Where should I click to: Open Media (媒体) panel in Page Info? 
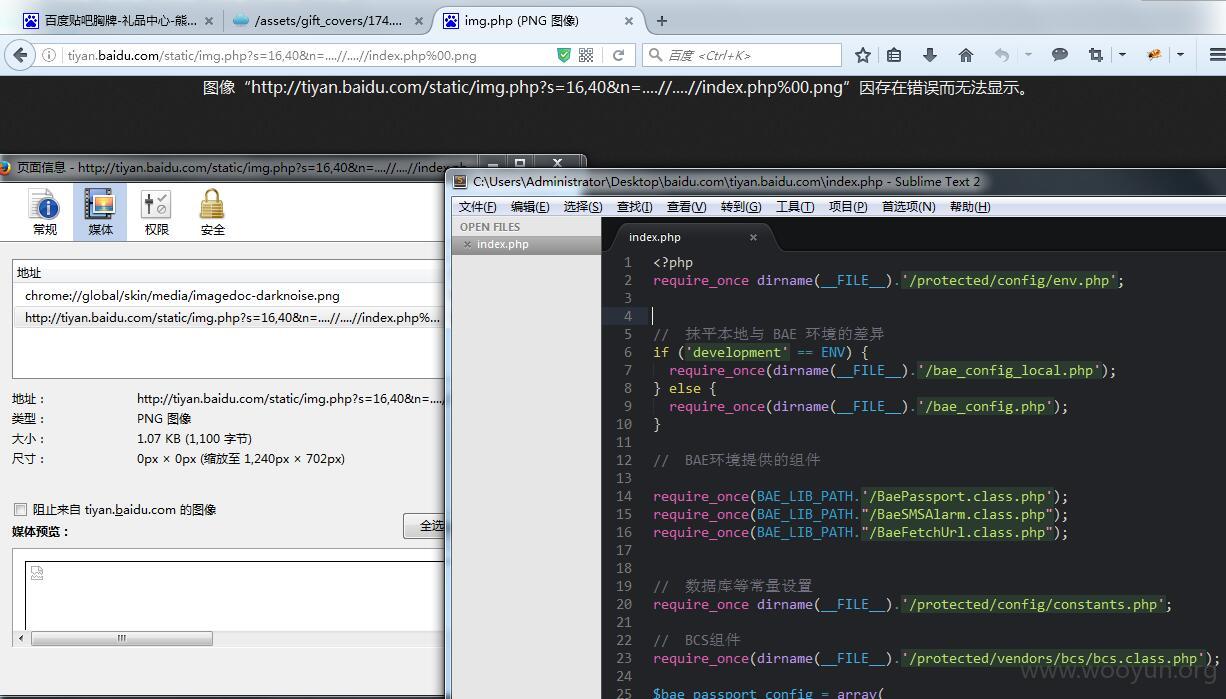coord(100,212)
